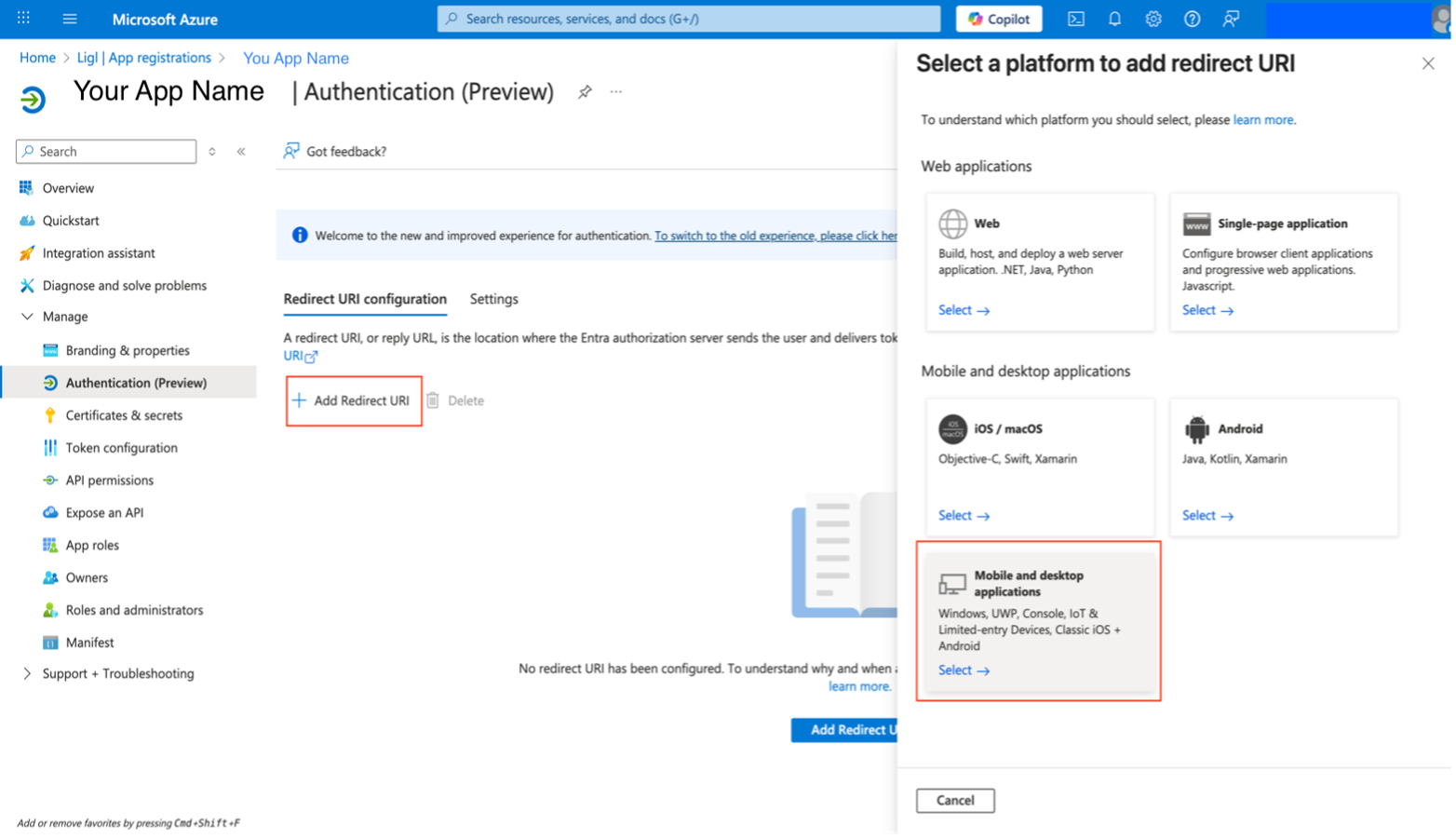Viewport: 1456px width, 839px height.
Task: Cancel the platform selection panel
Action: click(x=955, y=801)
